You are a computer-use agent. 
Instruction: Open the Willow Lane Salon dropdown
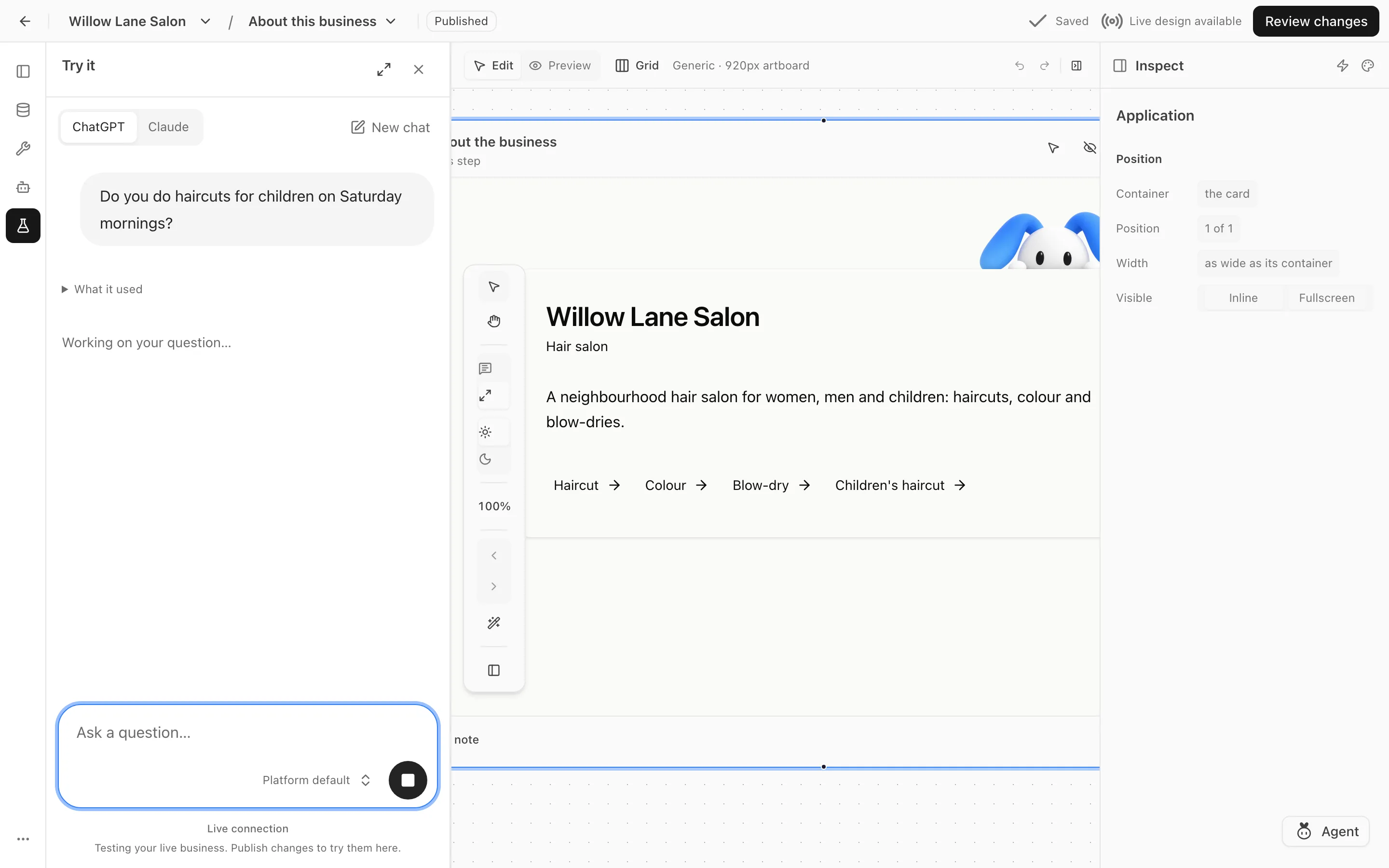[140, 21]
